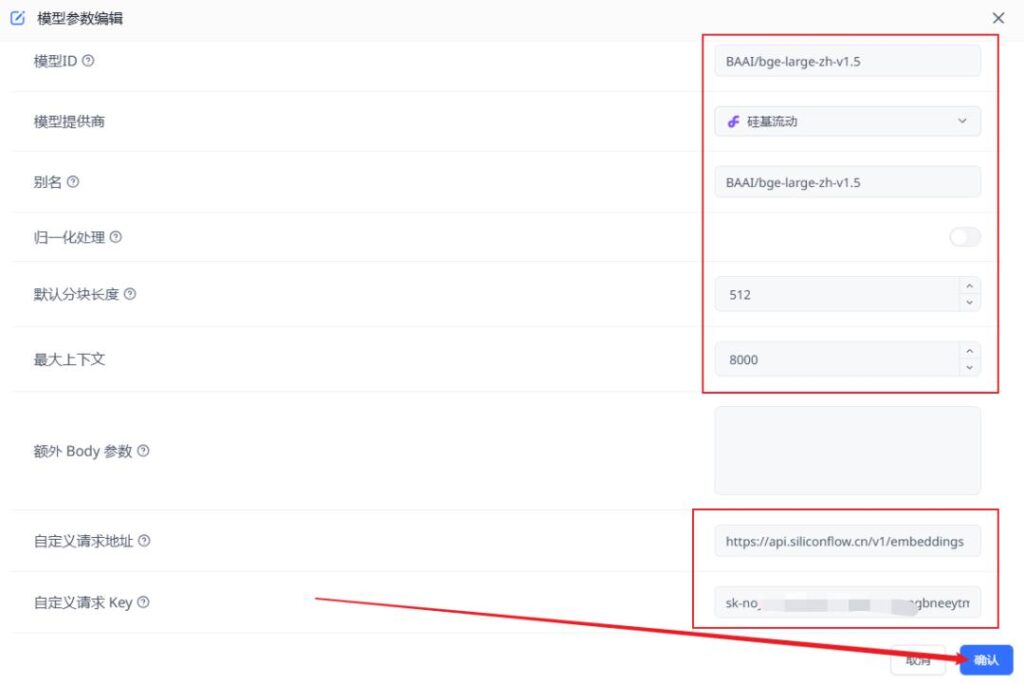Click the help icon beside 自定义请求 Key
Viewport: 1024px width, 684px height.
coord(143,602)
